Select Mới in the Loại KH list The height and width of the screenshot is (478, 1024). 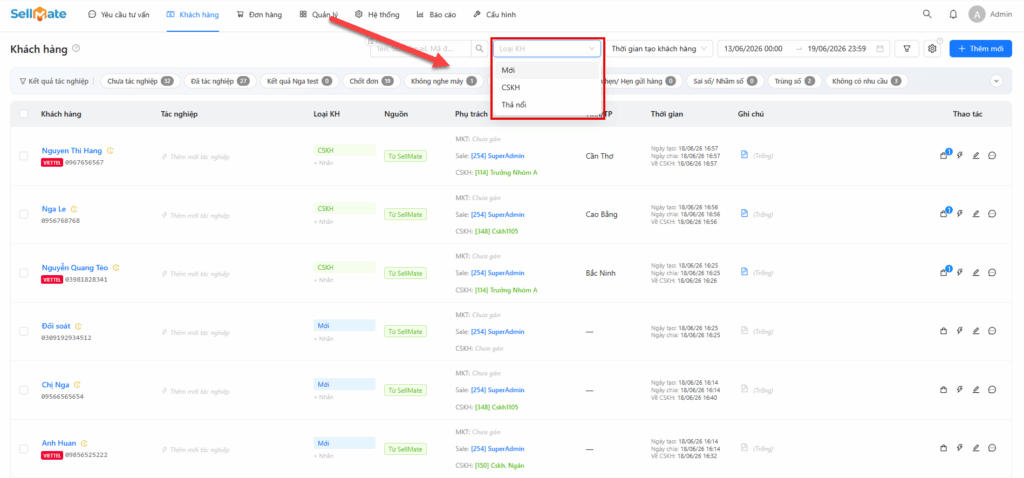tap(547, 70)
